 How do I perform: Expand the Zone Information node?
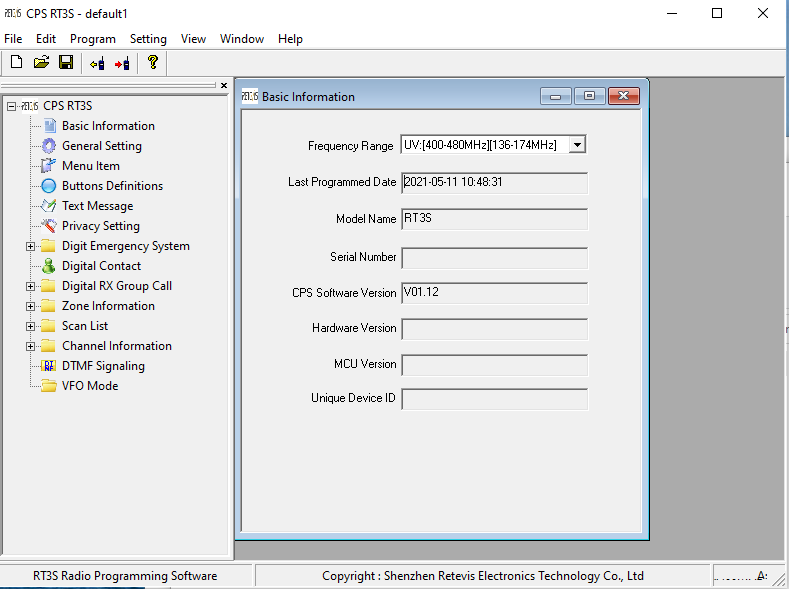coord(31,306)
